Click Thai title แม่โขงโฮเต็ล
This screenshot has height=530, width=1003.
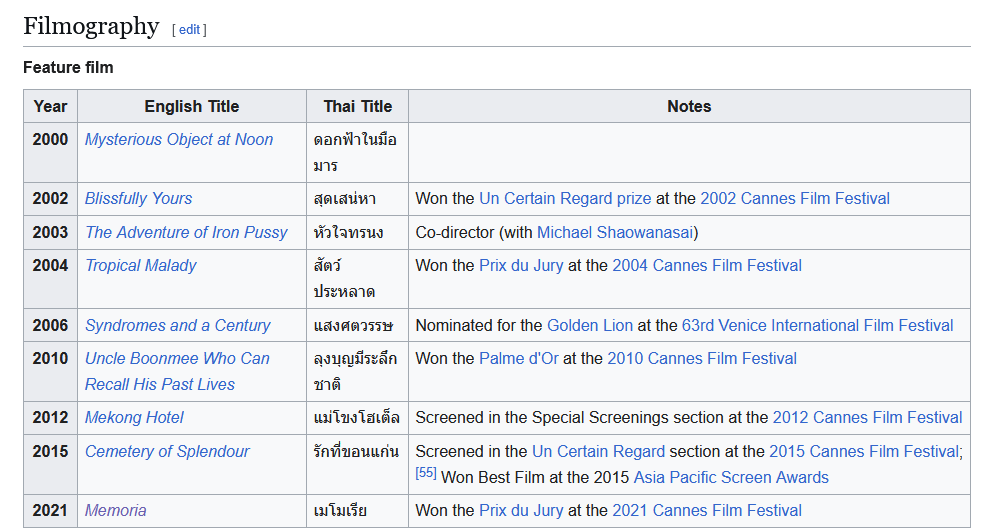tap(356, 417)
